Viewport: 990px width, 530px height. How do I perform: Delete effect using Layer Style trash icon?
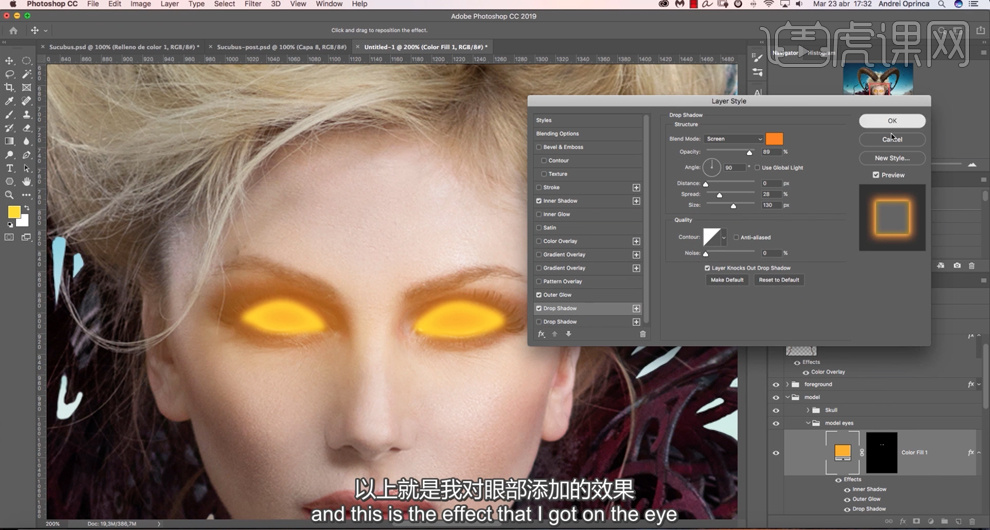point(643,334)
